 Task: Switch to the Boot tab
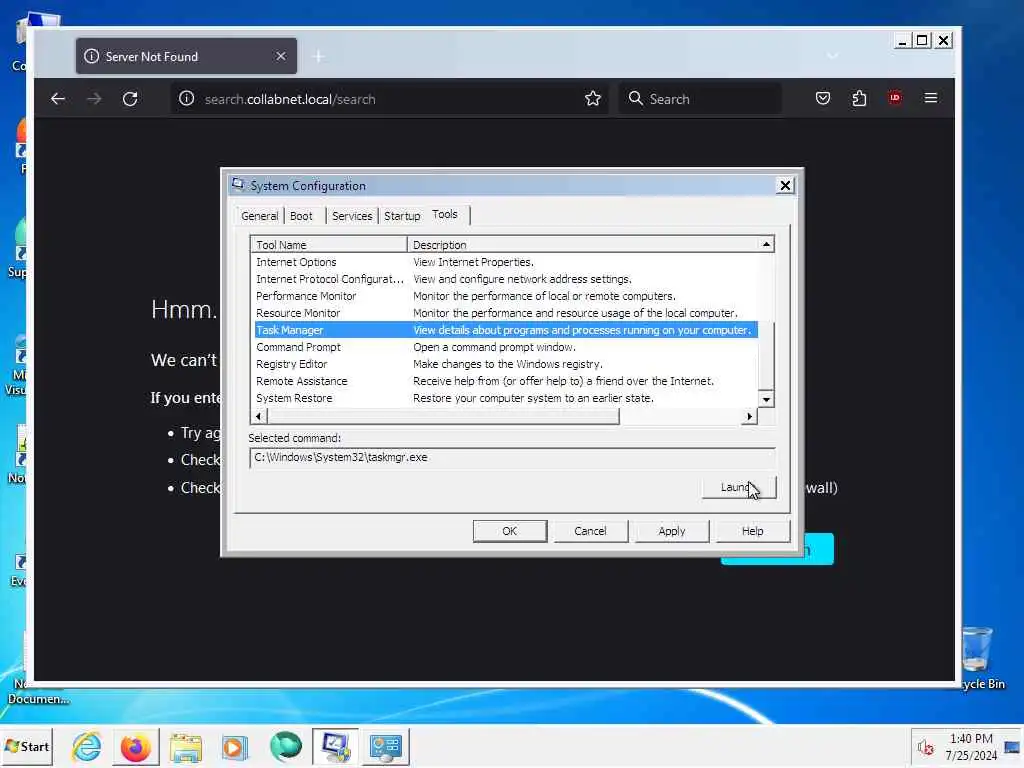(x=301, y=216)
